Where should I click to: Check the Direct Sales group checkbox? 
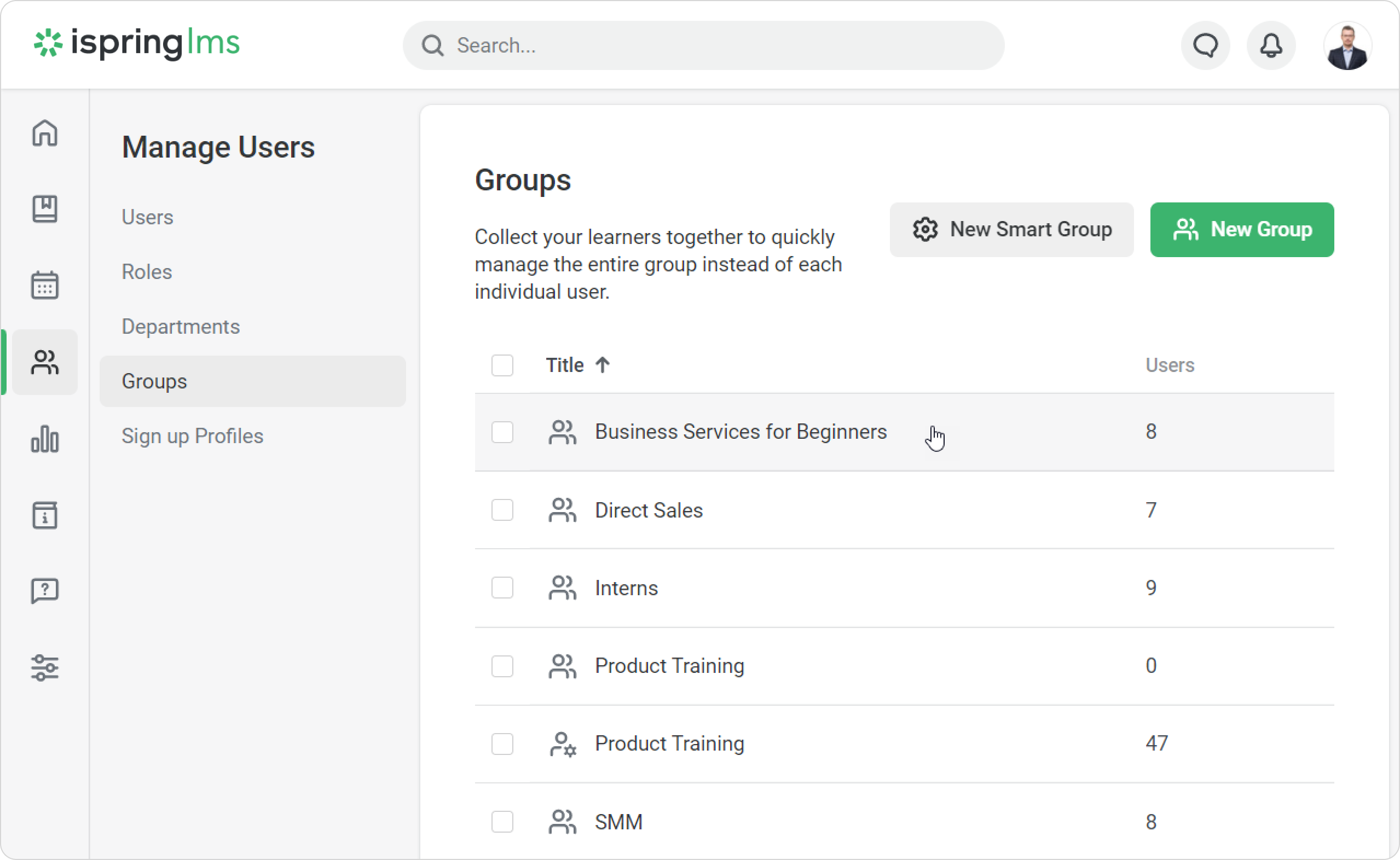click(x=502, y=510)
